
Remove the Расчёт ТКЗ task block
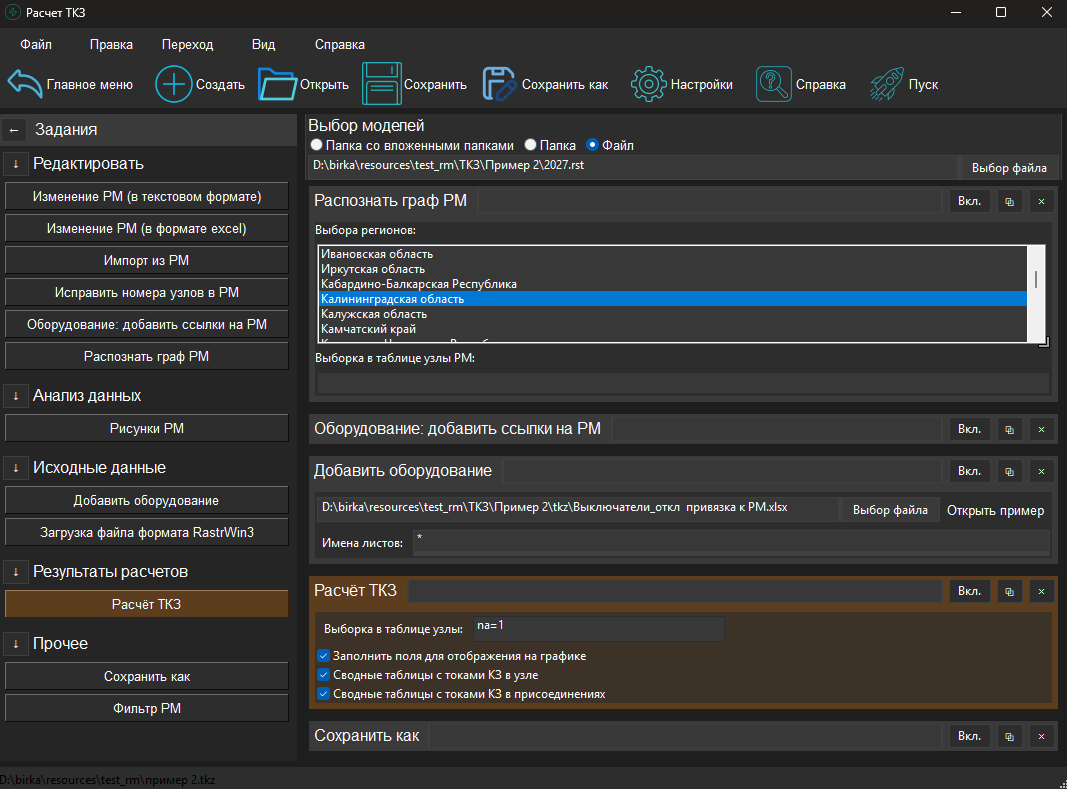[1041, 592]
